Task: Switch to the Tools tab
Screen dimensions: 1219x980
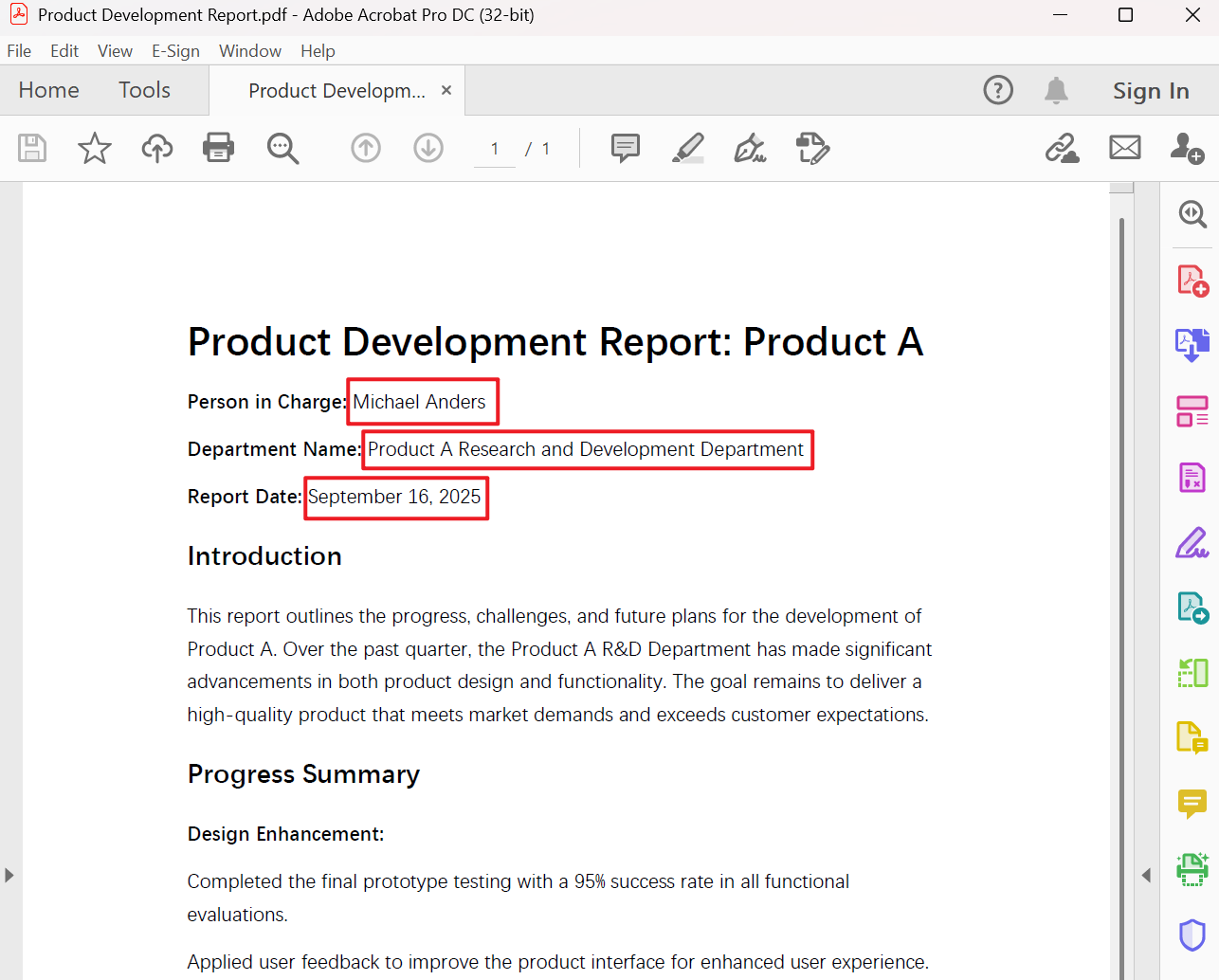Action: click(144, 90)
